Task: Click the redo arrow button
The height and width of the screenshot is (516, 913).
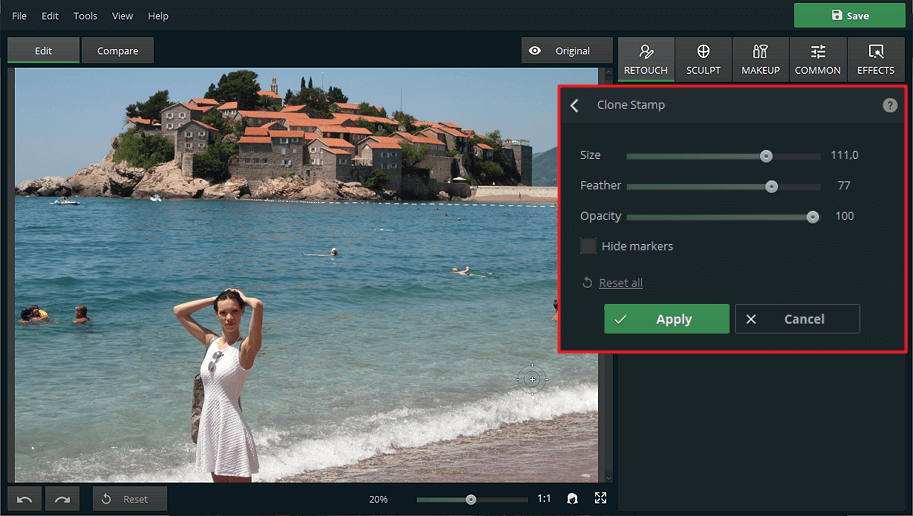Action: [62, 499]
